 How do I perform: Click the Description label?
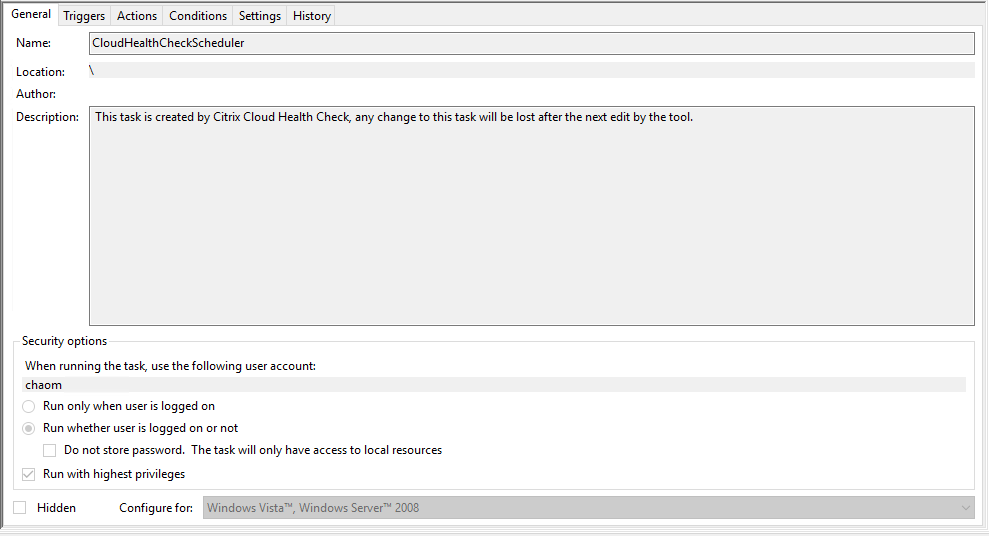tap(47, 117)
